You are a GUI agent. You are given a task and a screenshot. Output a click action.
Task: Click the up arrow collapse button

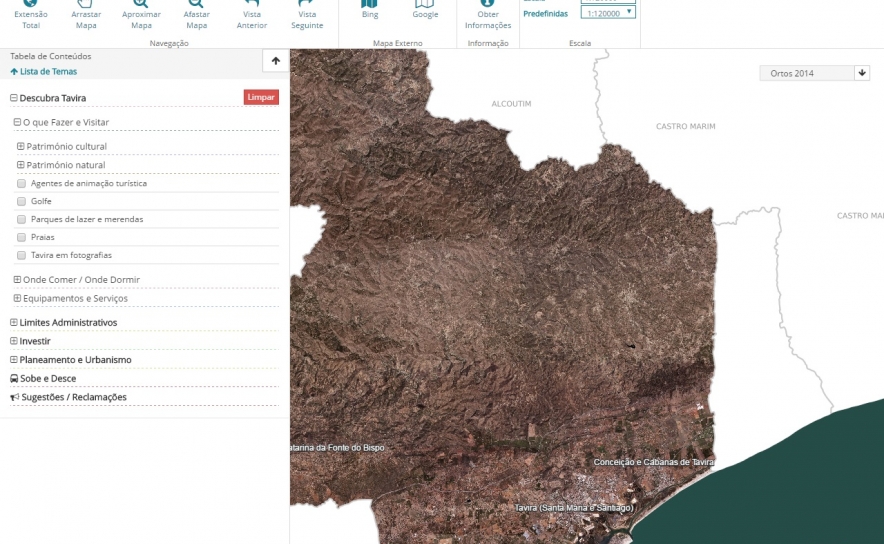[x=276, y=61]
